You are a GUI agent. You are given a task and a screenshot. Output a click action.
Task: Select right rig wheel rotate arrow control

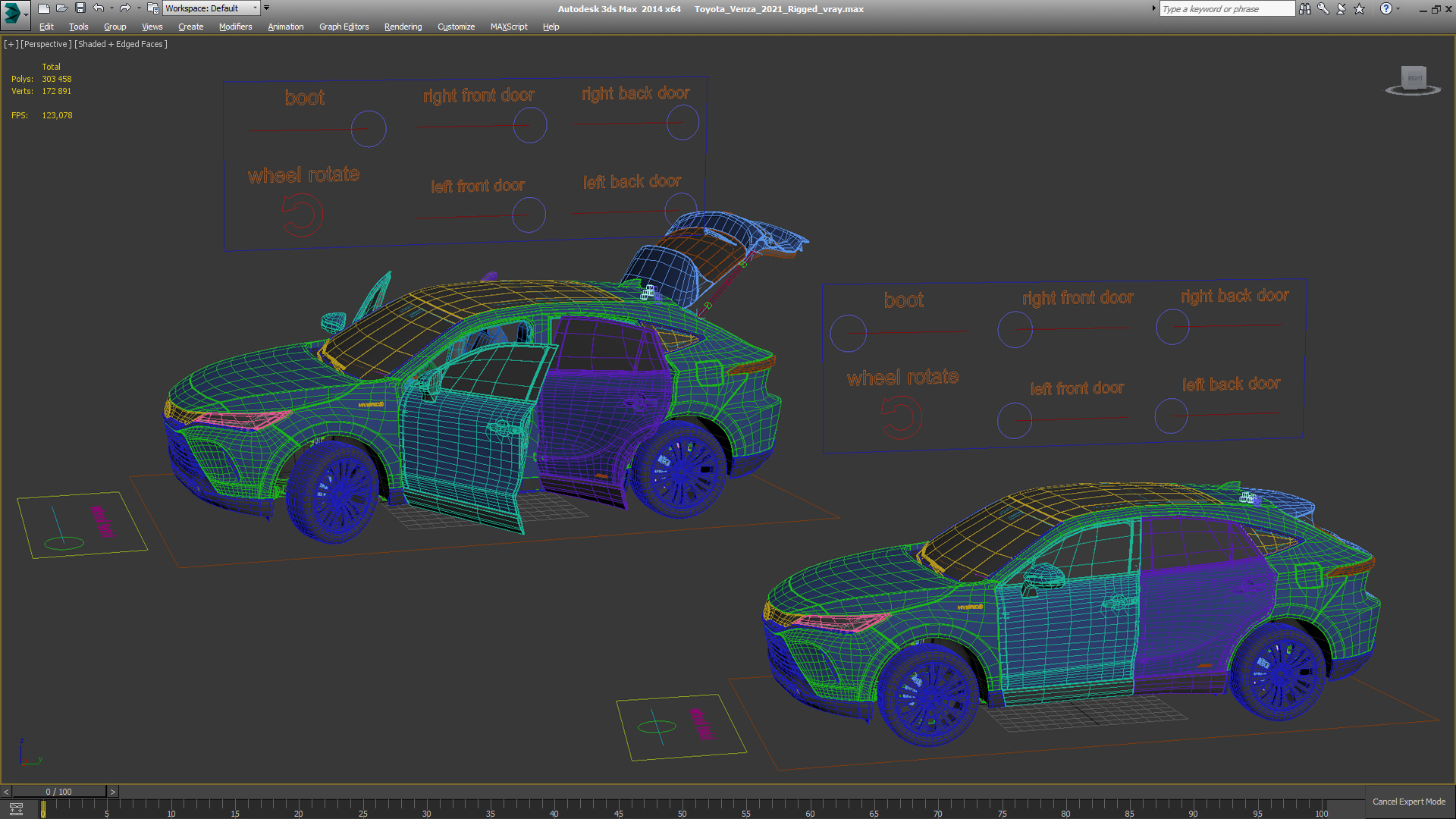point(901,418)
